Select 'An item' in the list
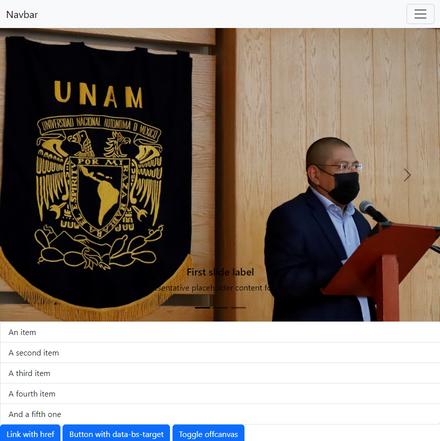The image size is (440, 441). [220, 332]
